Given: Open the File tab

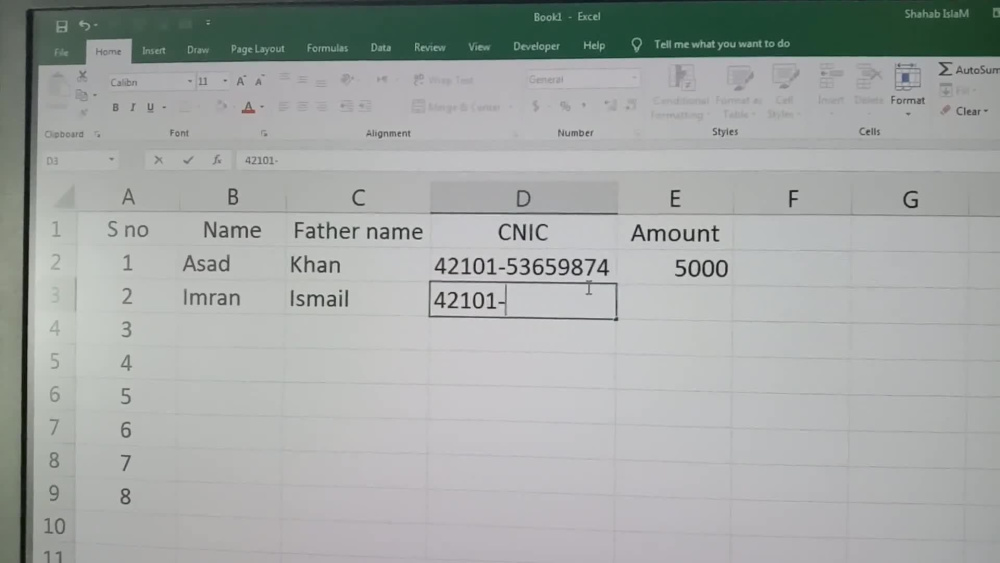Looking at the screenshot, I should click(x=61, y=52).
